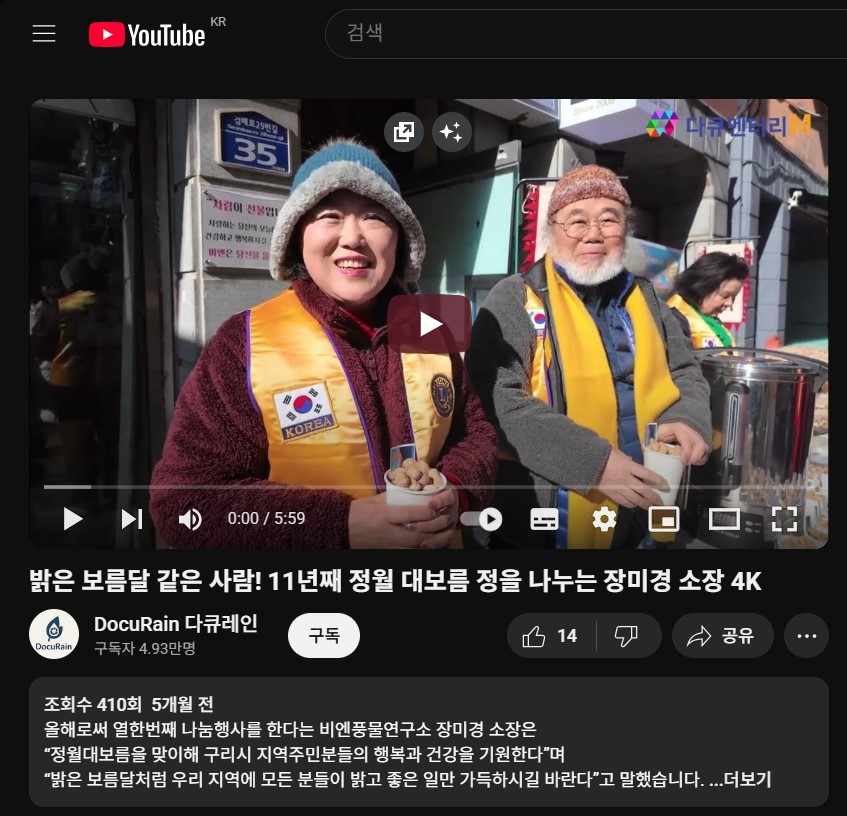
Task: Toggle subtitles/closed captions
Action: 544,519
